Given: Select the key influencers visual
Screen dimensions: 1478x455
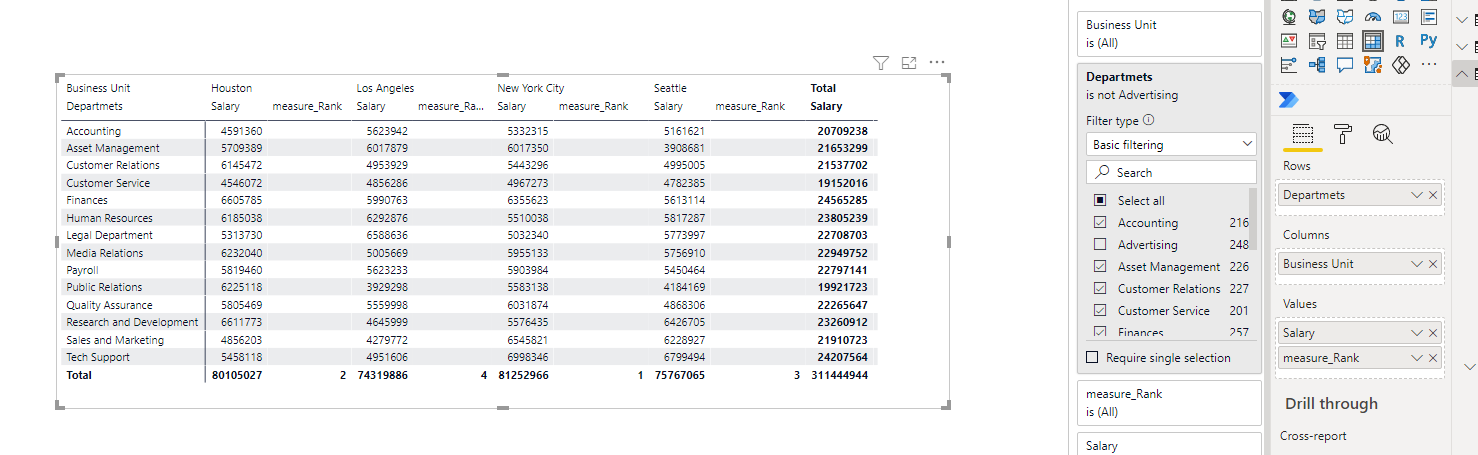Looking at the screenshot, I should pyautogui.click(x=1289, y=65).
